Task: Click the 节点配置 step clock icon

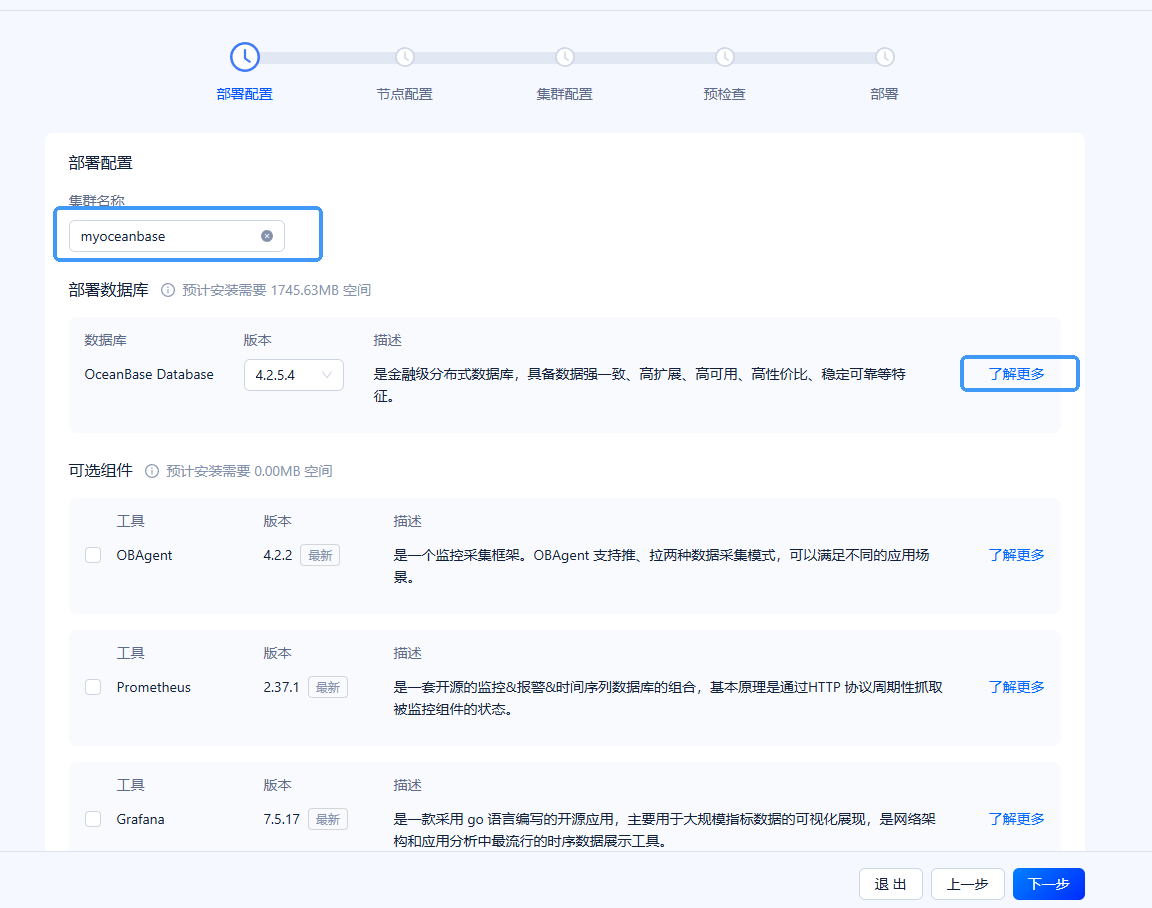Action: 405,57
